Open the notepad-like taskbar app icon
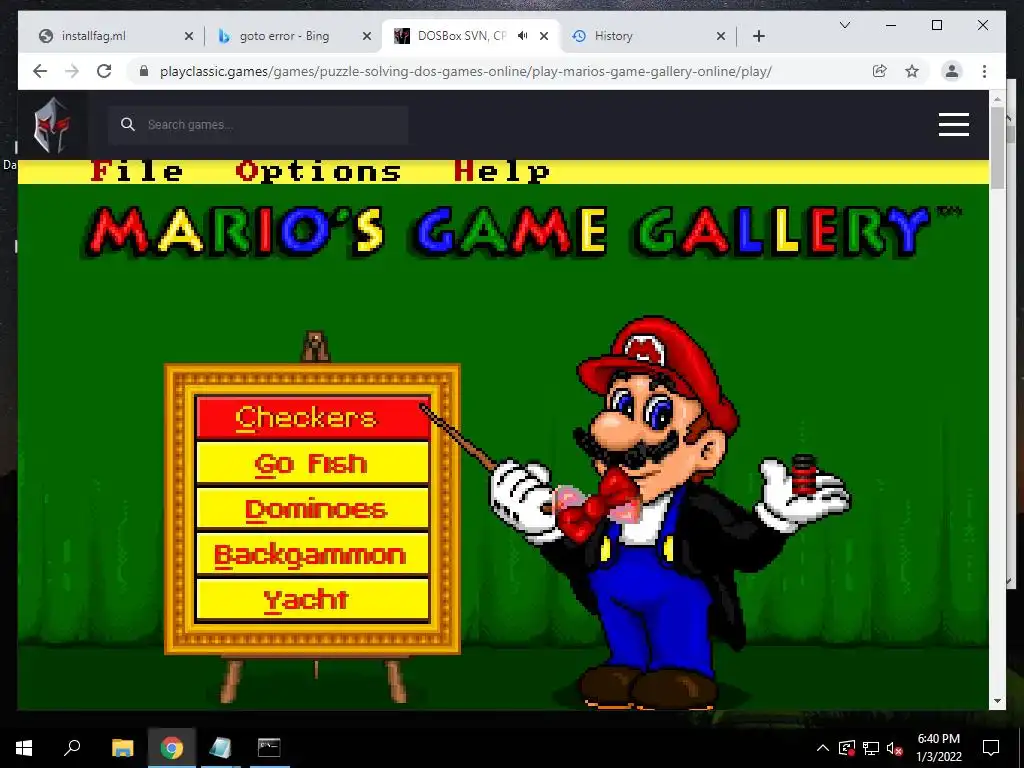1024x768 pixels. click(220, 748)
